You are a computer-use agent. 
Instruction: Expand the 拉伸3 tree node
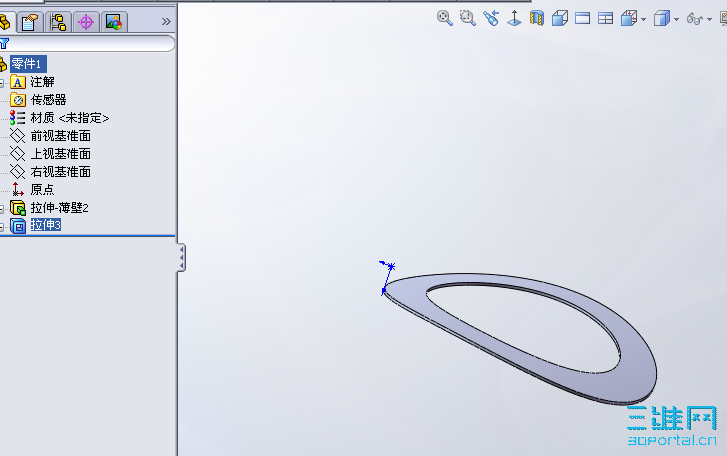point(2,227)
